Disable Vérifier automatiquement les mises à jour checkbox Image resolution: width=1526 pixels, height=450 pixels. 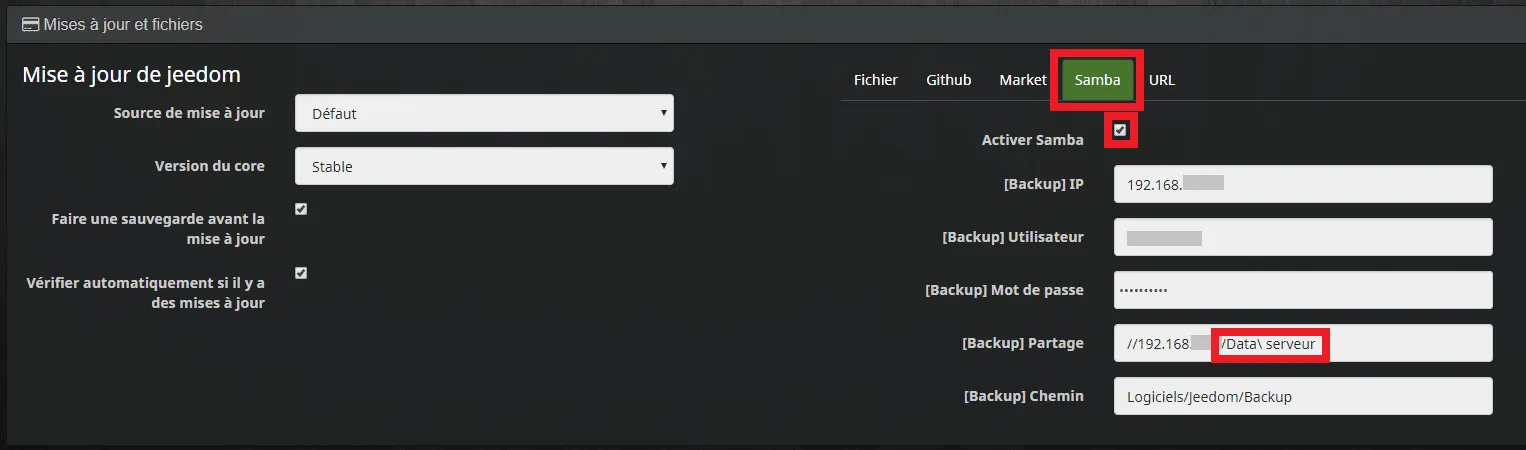click(301, 273)
